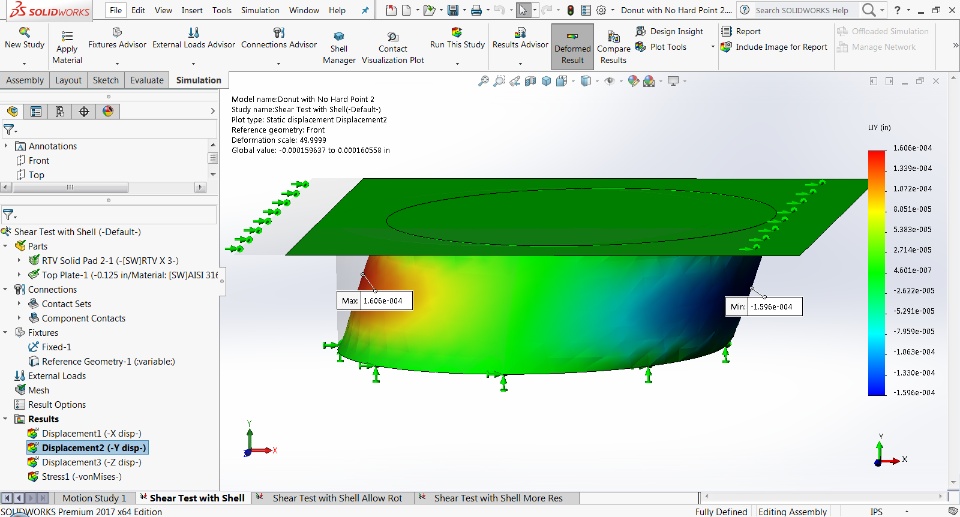
Task: Open dropdown under Fixtures Advisor
Action: click(x=117, y=64)
